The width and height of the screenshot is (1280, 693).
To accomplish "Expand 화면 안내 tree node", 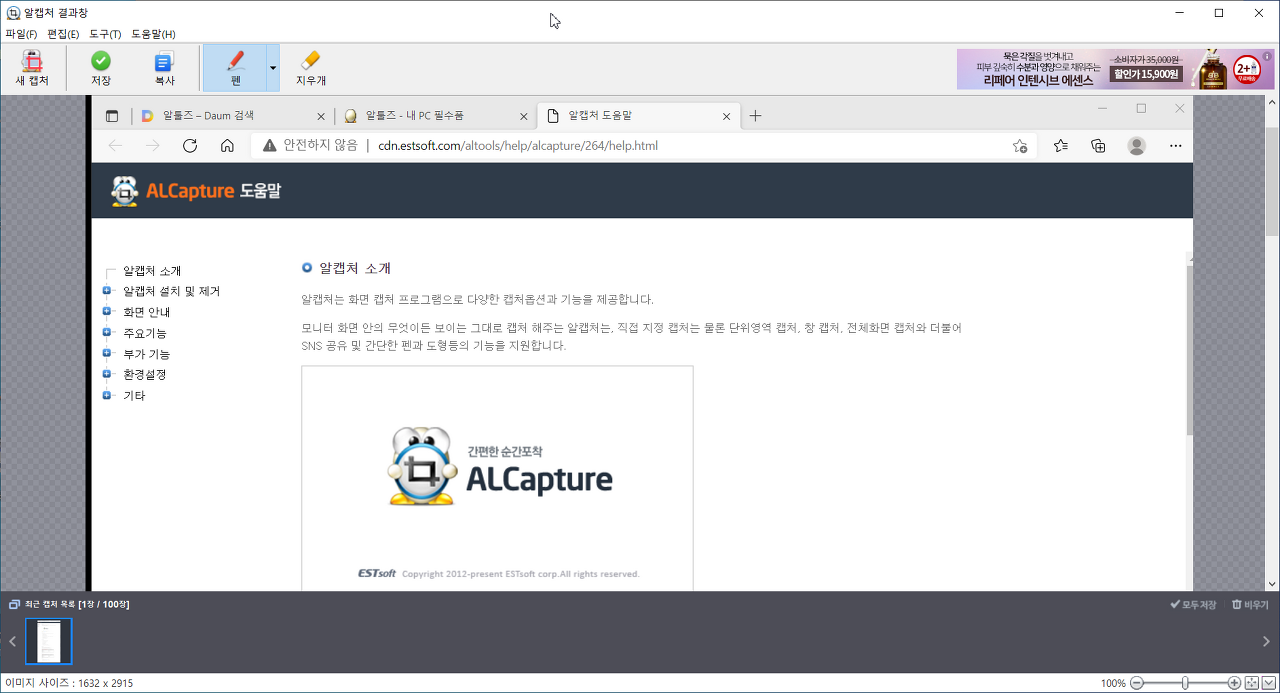I will pyautogui.click(x=106, y=311).
